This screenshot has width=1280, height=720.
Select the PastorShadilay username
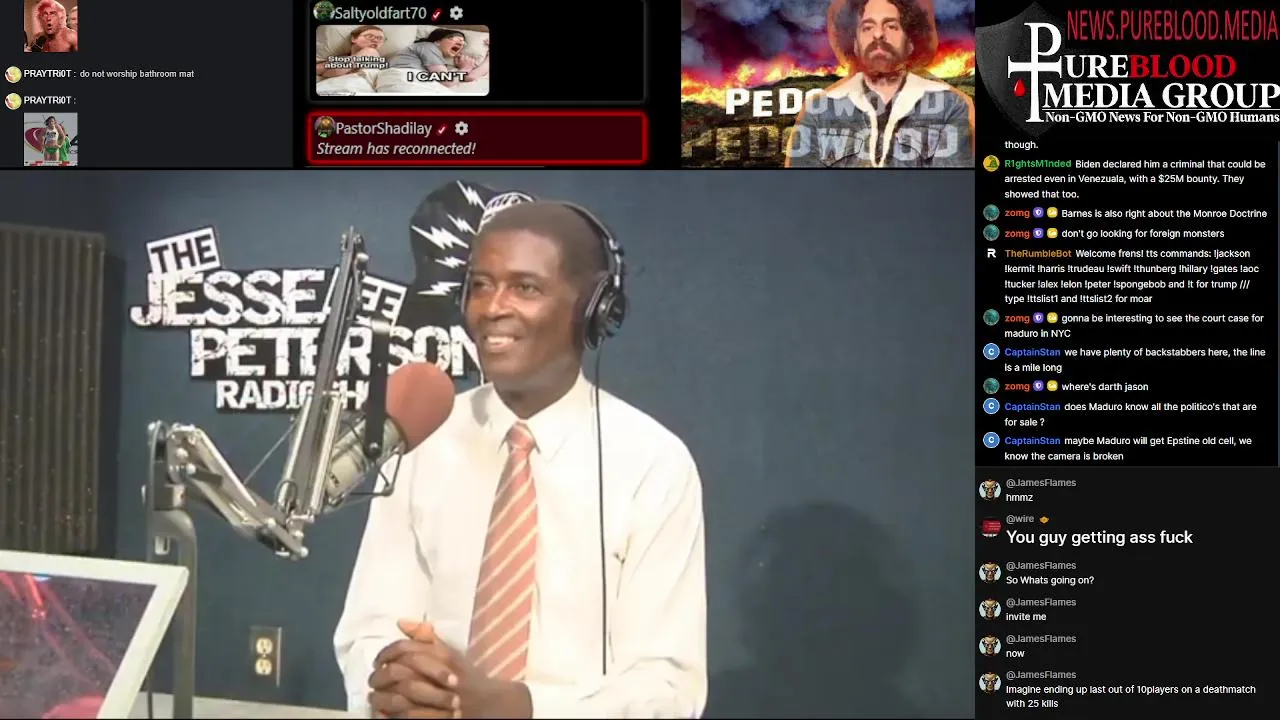(384, 128)
